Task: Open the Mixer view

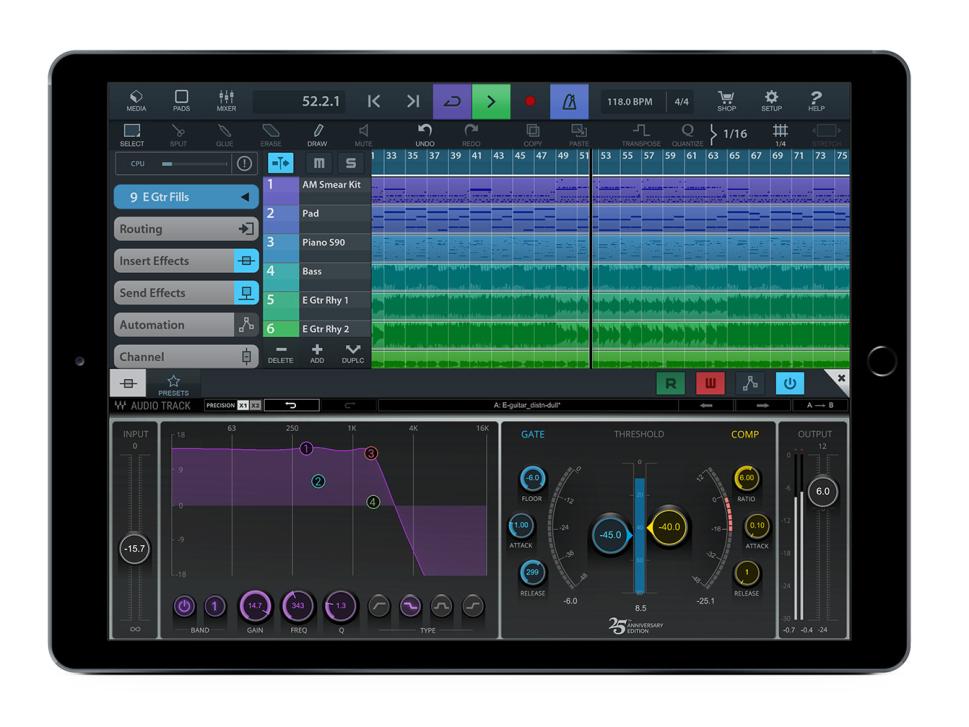Action: tap(226, 101)
